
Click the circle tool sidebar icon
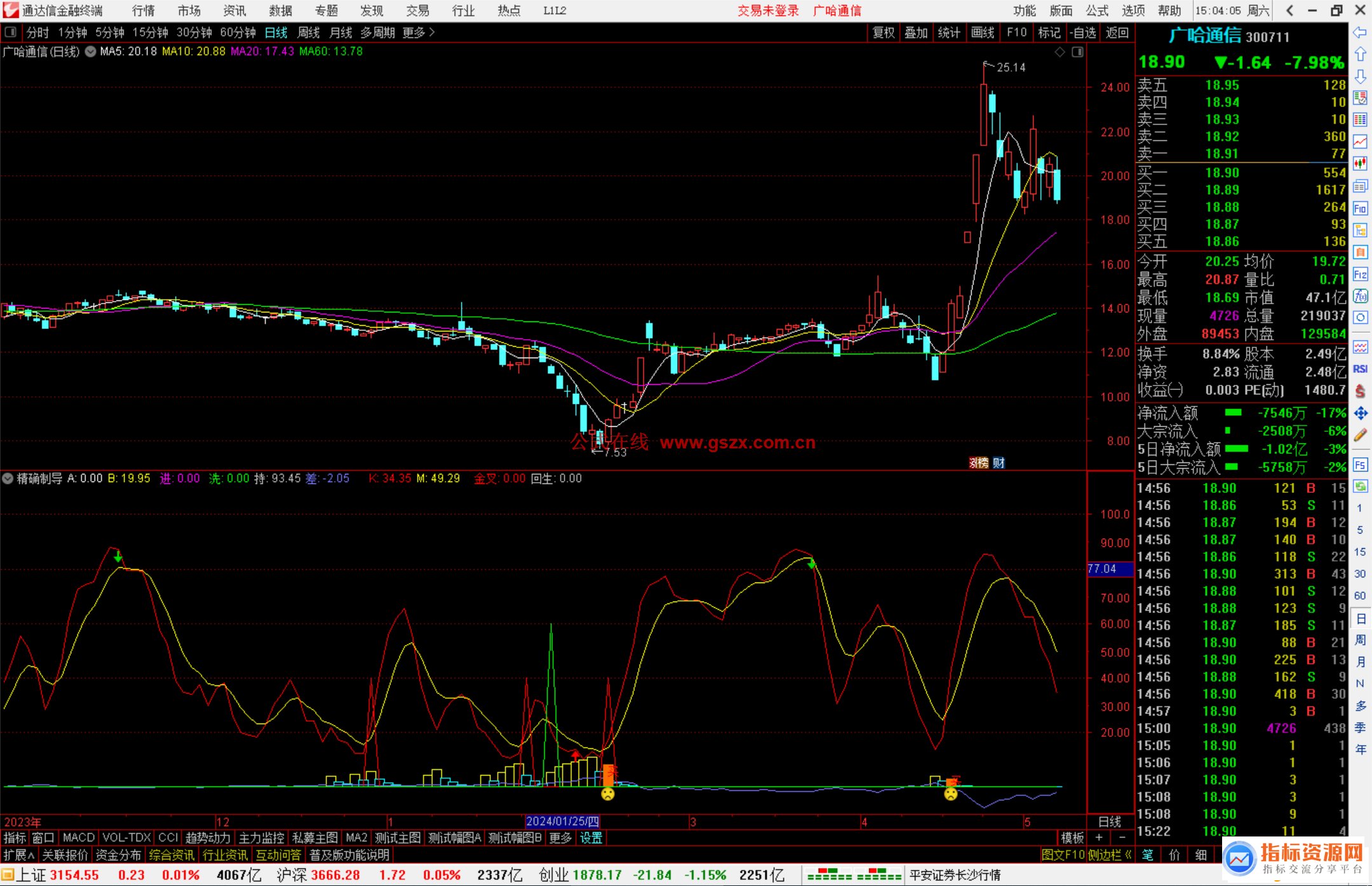coord(1360,318)
